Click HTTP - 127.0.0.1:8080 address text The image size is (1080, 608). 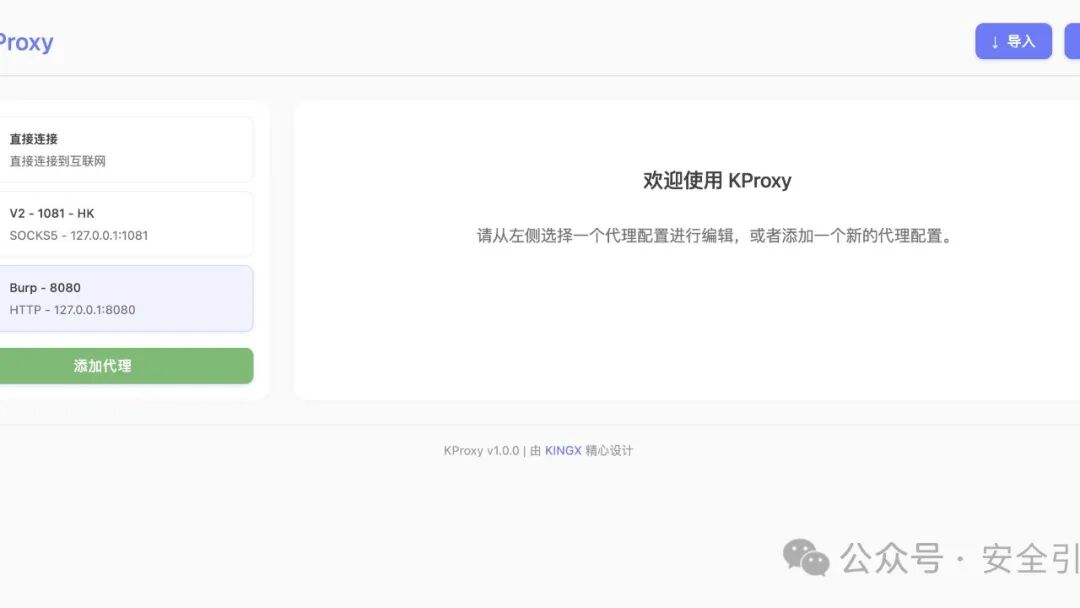[x=72, y=310]
